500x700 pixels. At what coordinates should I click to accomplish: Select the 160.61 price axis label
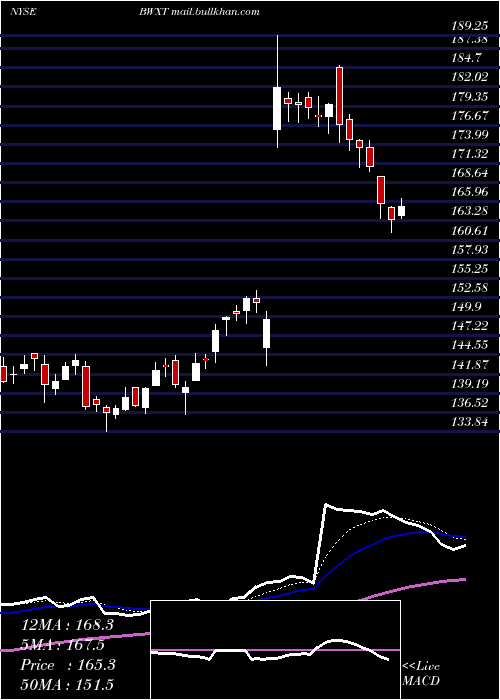pyautogui.click(x=470, y=231)
